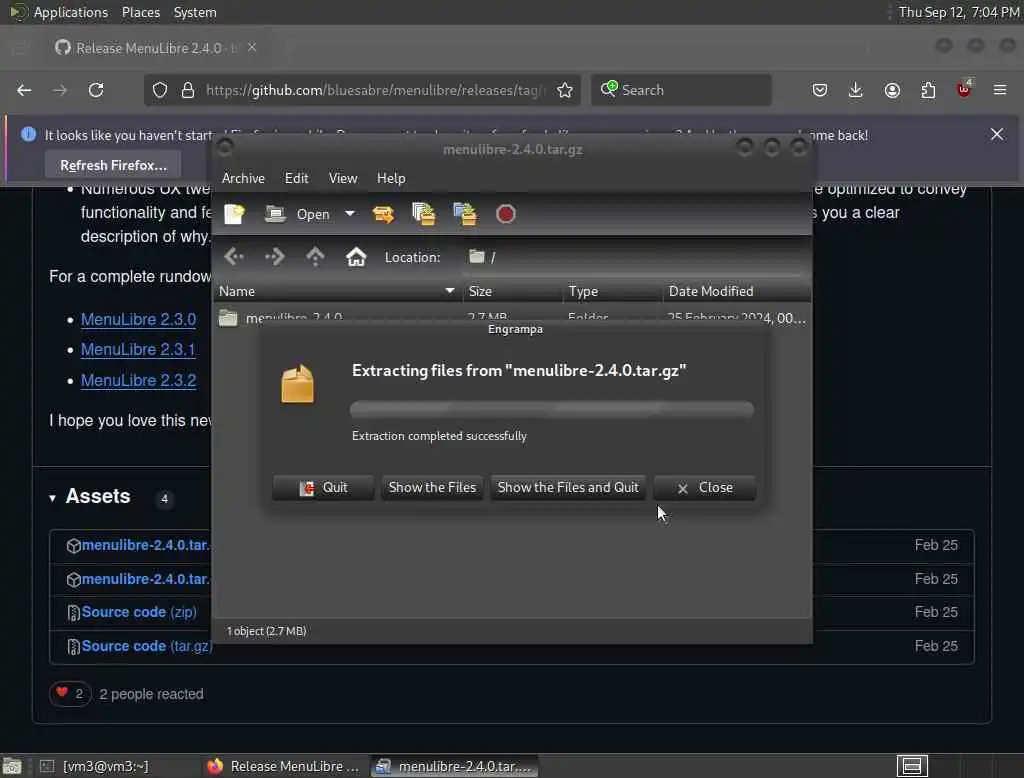
Task: Open the View menu in Engrampa
Action: coord(343,178)
